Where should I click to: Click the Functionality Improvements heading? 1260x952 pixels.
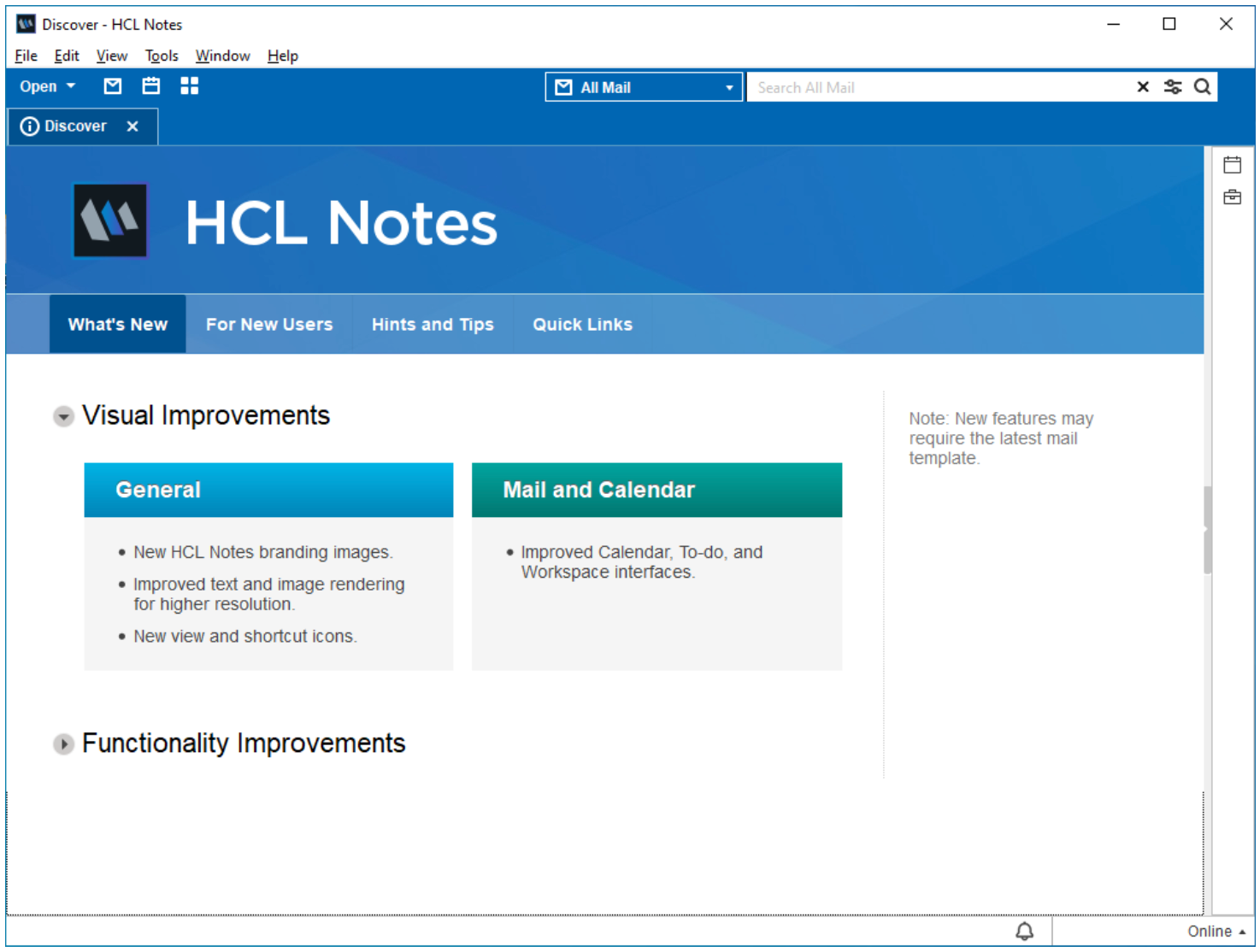pos(244,743)
